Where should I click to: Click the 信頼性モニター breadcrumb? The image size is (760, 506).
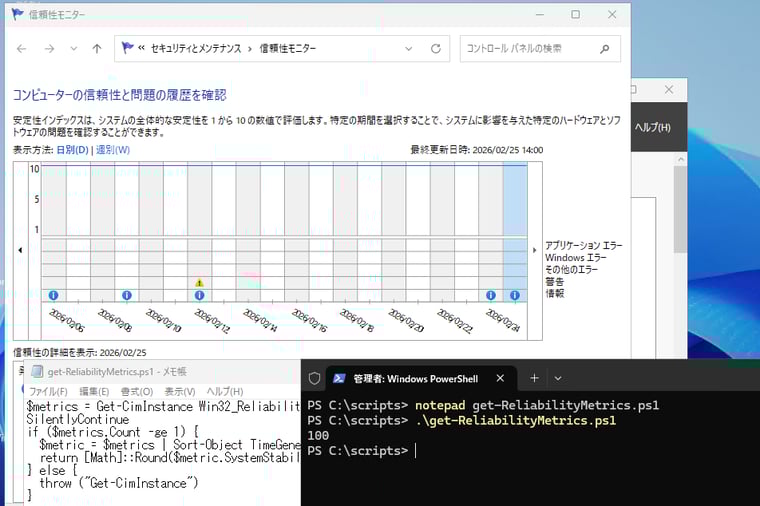point(288,48)
